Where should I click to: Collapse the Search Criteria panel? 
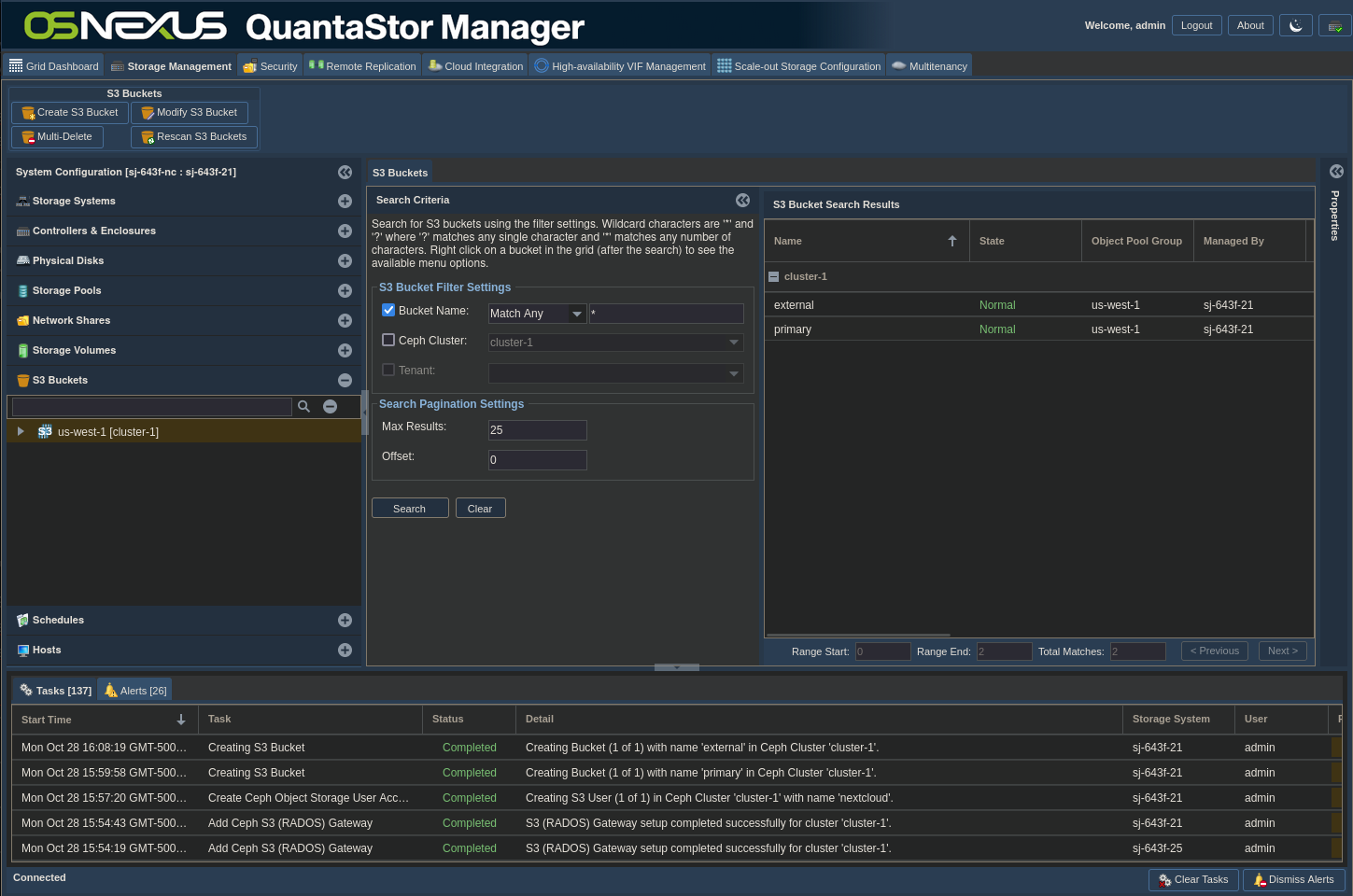point(742,201)
